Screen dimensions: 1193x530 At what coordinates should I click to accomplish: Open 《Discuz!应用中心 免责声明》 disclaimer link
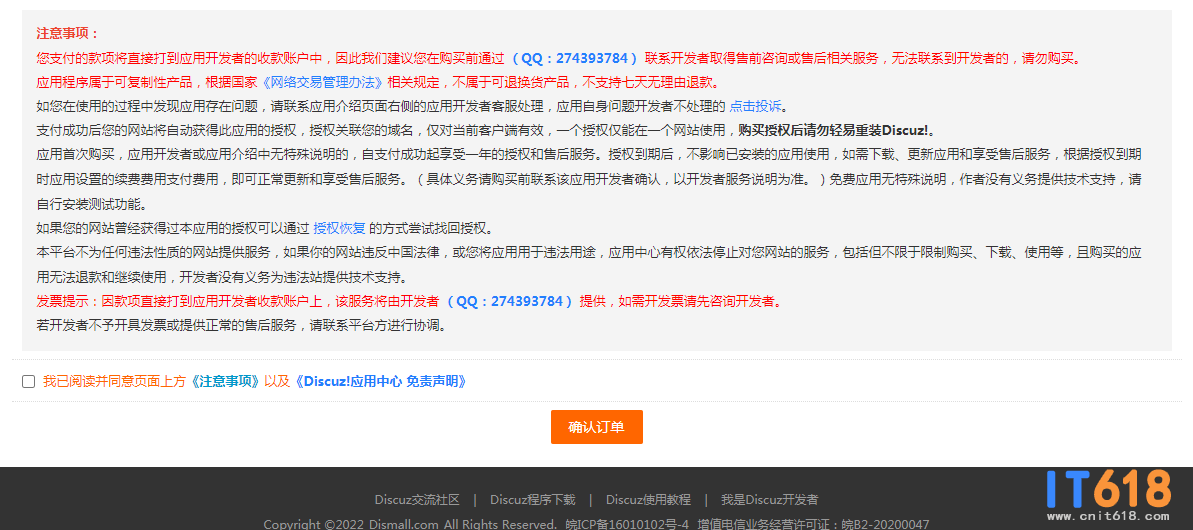click(x=380, y=381)
